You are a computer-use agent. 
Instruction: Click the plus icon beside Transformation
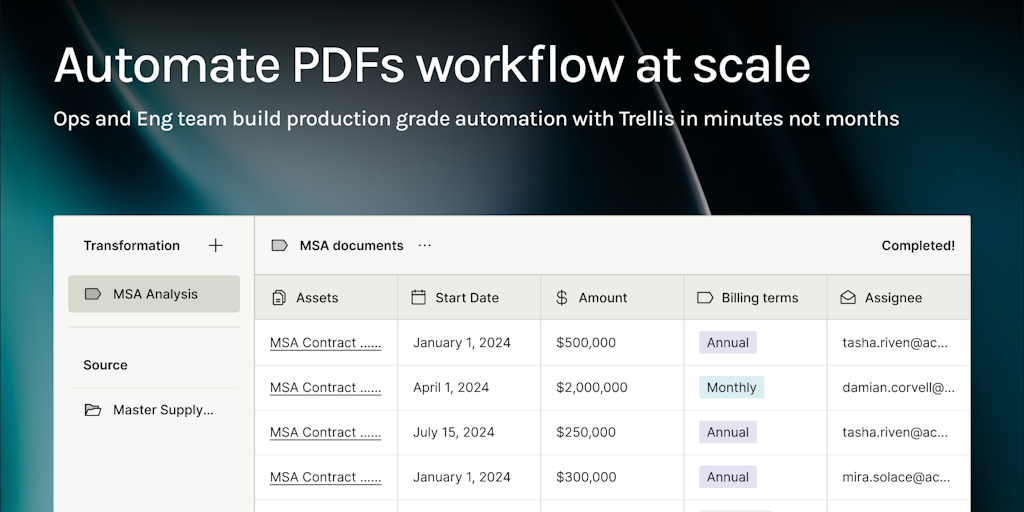pos(215,245)
